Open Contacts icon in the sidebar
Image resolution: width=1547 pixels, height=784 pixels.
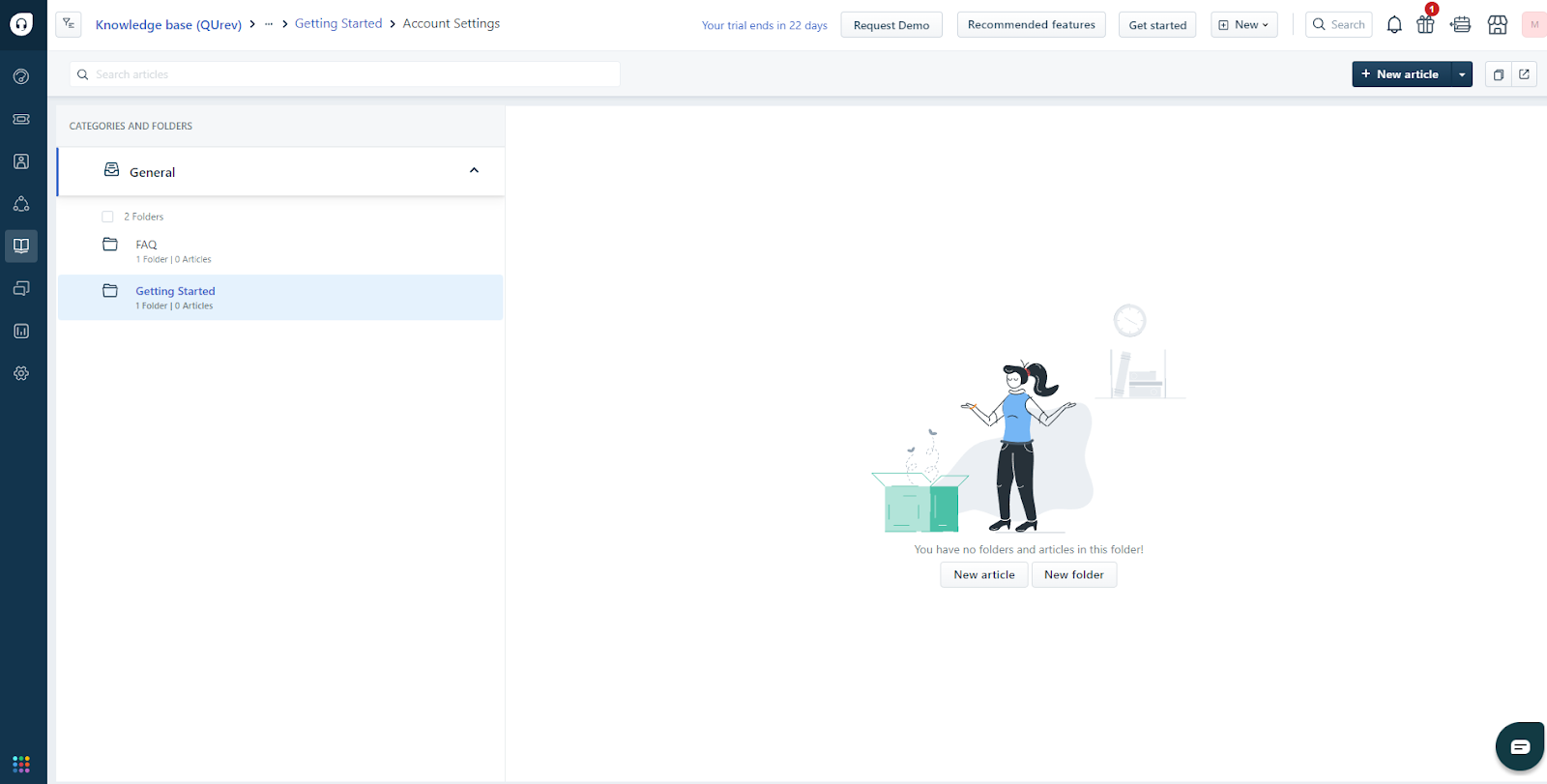point(21,161)
